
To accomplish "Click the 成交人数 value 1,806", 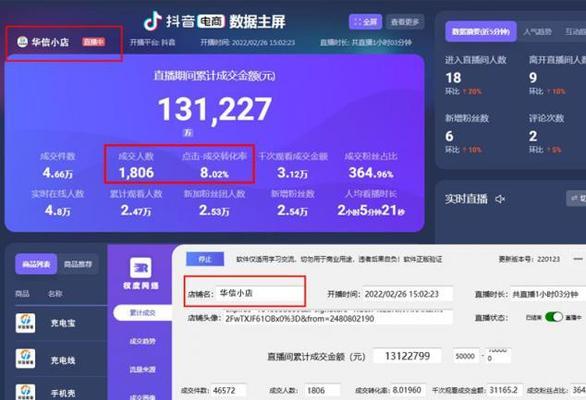I will pyautogui.click(x=136, y=173).
